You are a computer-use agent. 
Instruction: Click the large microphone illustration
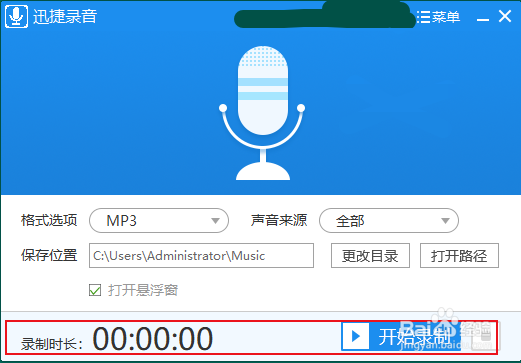click(263, 113)
